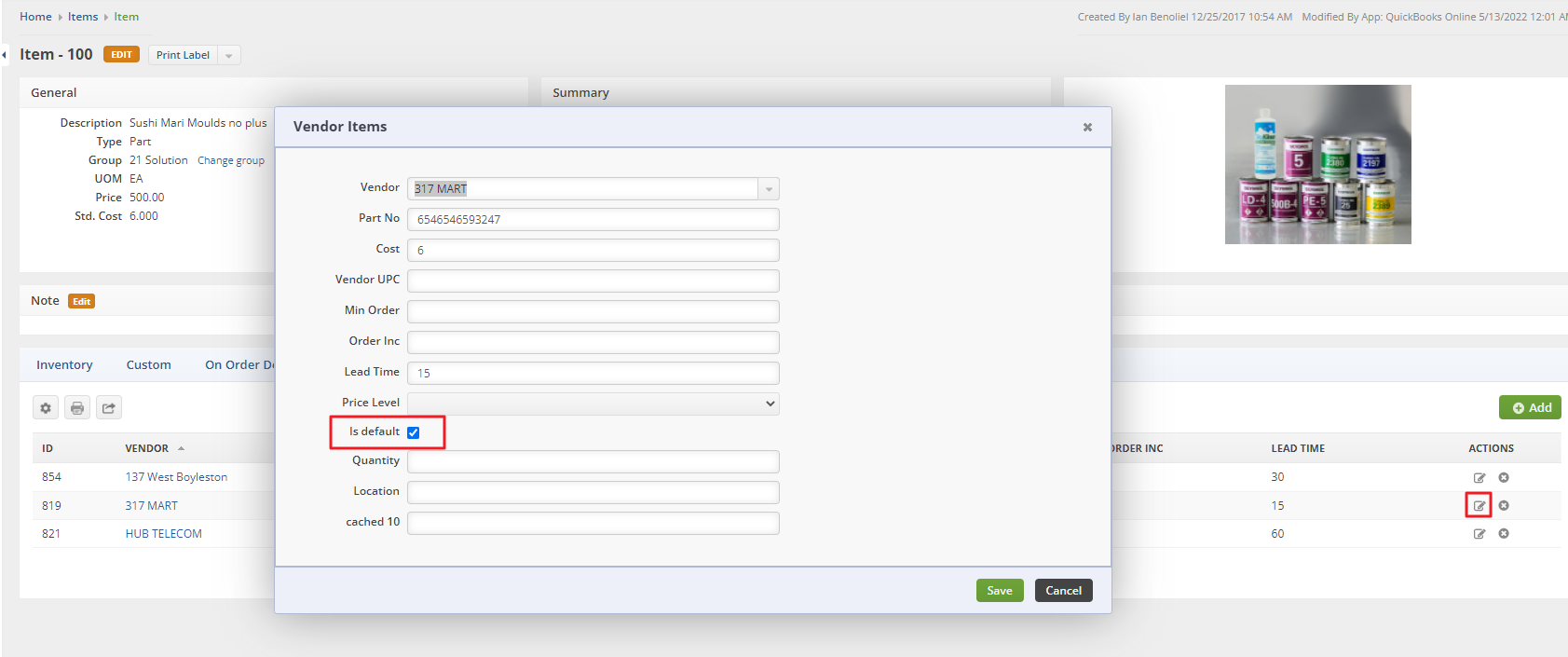The height and width of the screenshot is (657, 1568).
Task: Click the Print Label button
Action: coord(183,55)
